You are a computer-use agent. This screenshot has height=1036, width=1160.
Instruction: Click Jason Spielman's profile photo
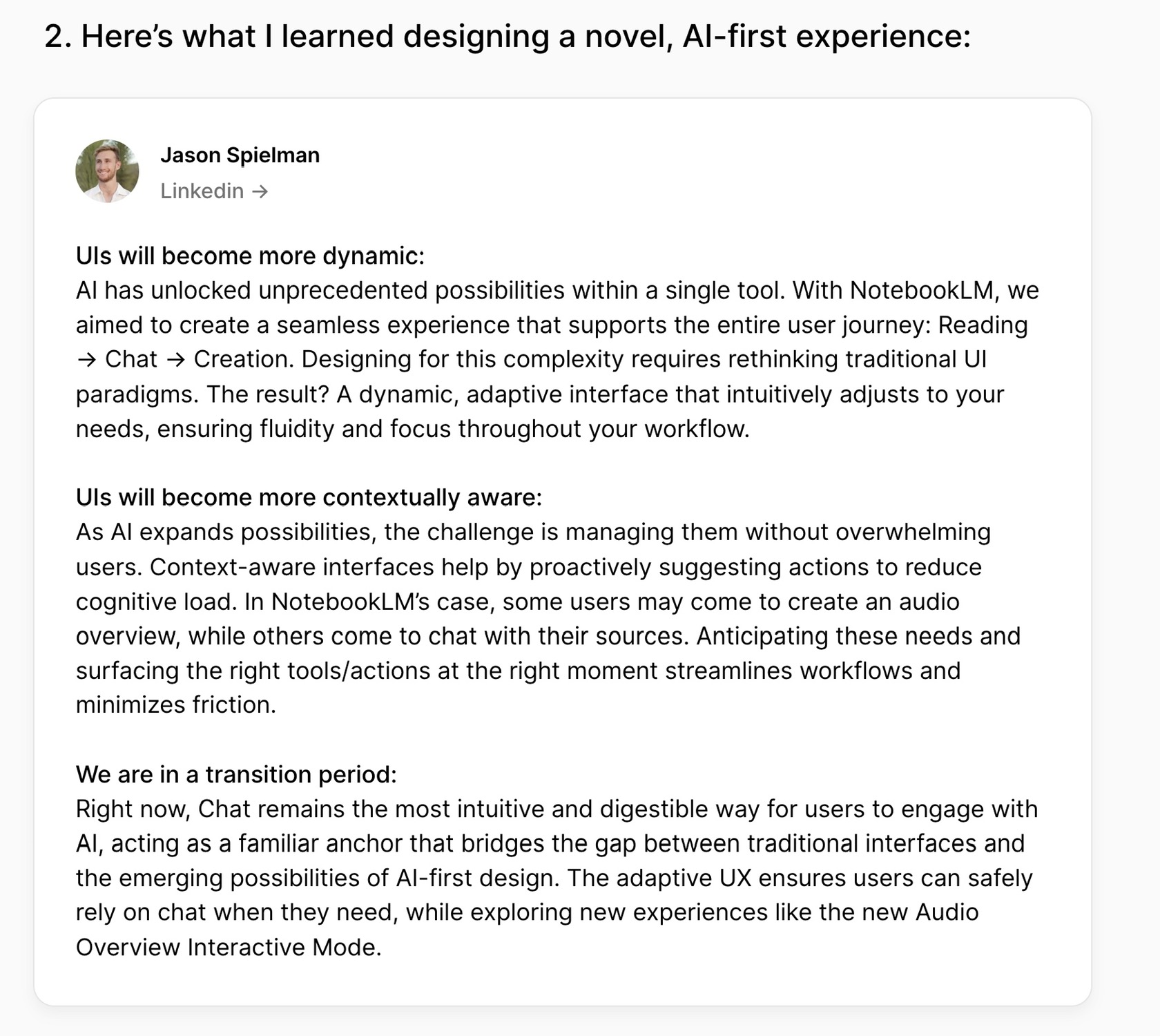[107, 171]
